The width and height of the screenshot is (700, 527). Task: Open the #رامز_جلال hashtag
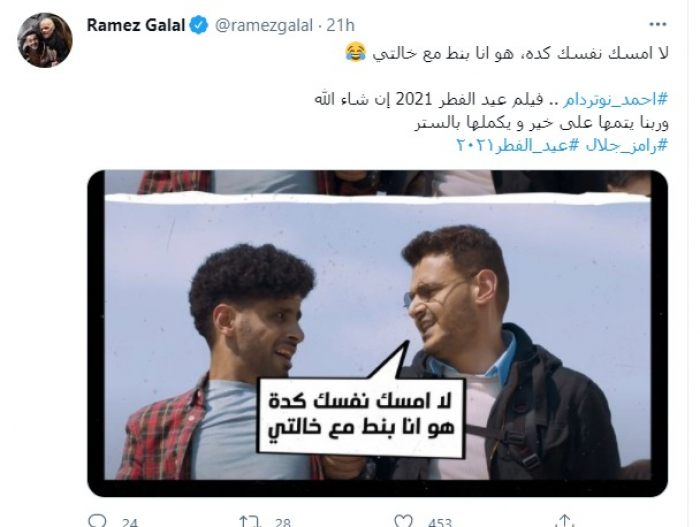click(627, 145)
